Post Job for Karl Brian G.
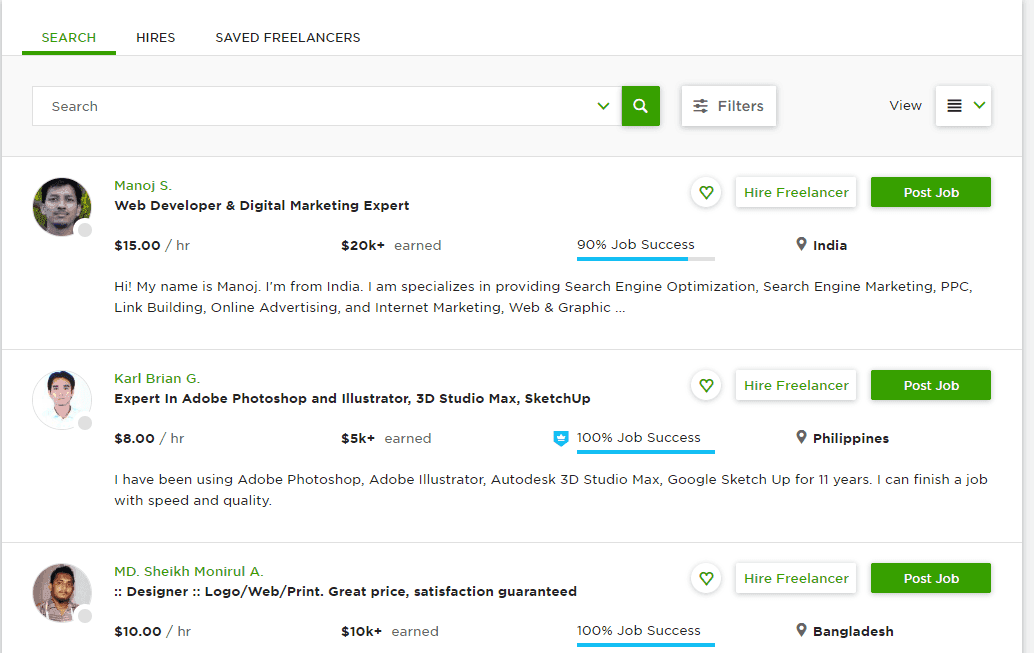This screenshot has height=653, width=1034. pos(930,385)
